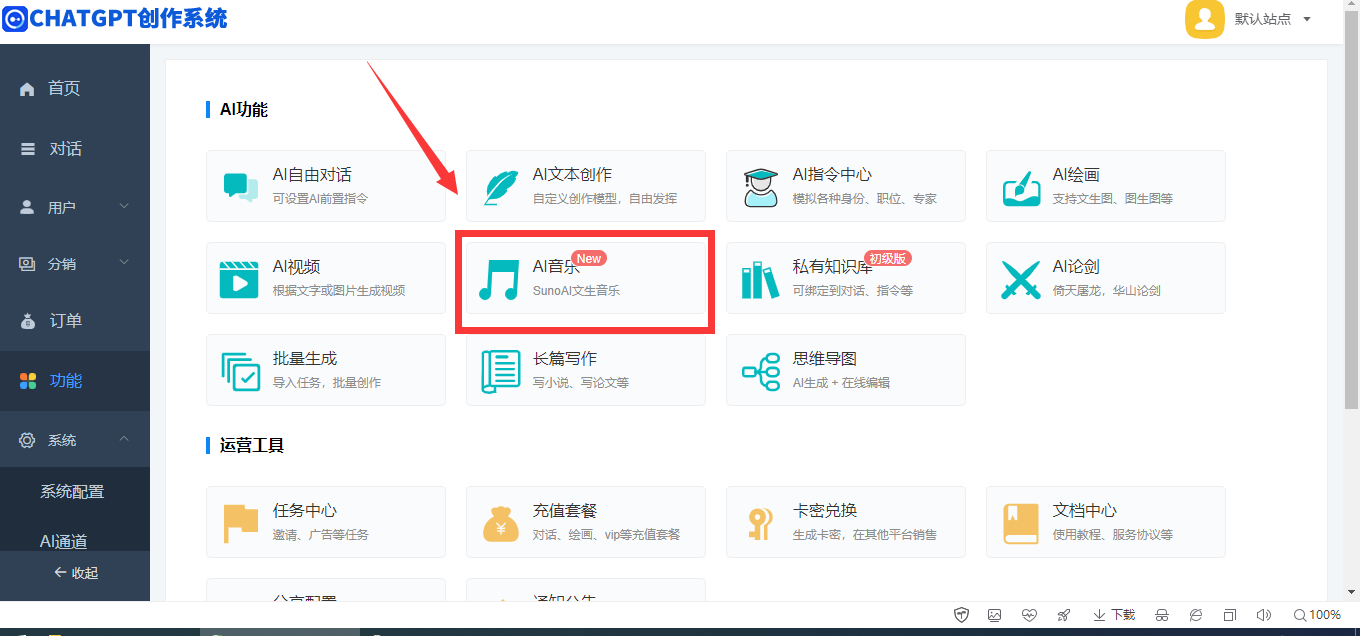Expand the 分销 sidebar menu
This screenshot has height=636, width=1360.
click(x=75, y=264)
